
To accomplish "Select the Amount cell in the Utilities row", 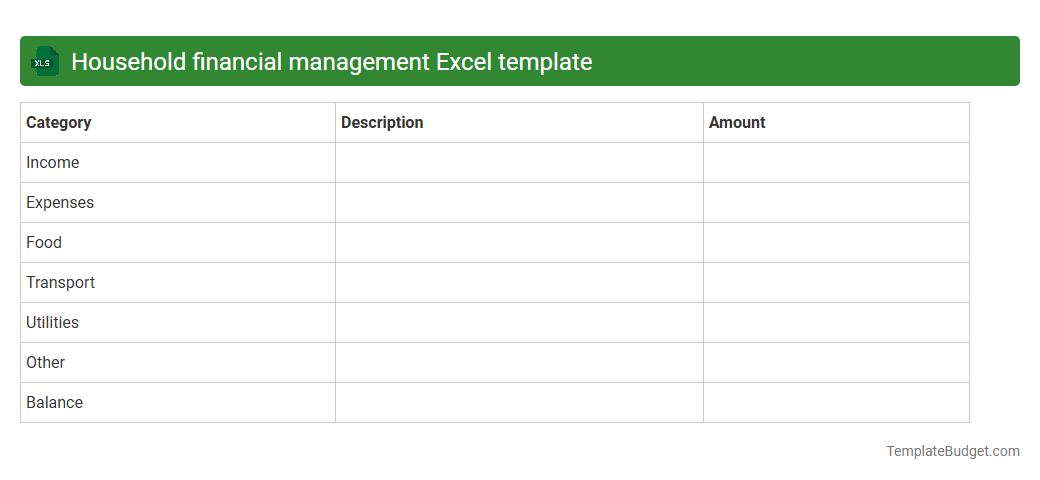I will [x=836, y=323].
